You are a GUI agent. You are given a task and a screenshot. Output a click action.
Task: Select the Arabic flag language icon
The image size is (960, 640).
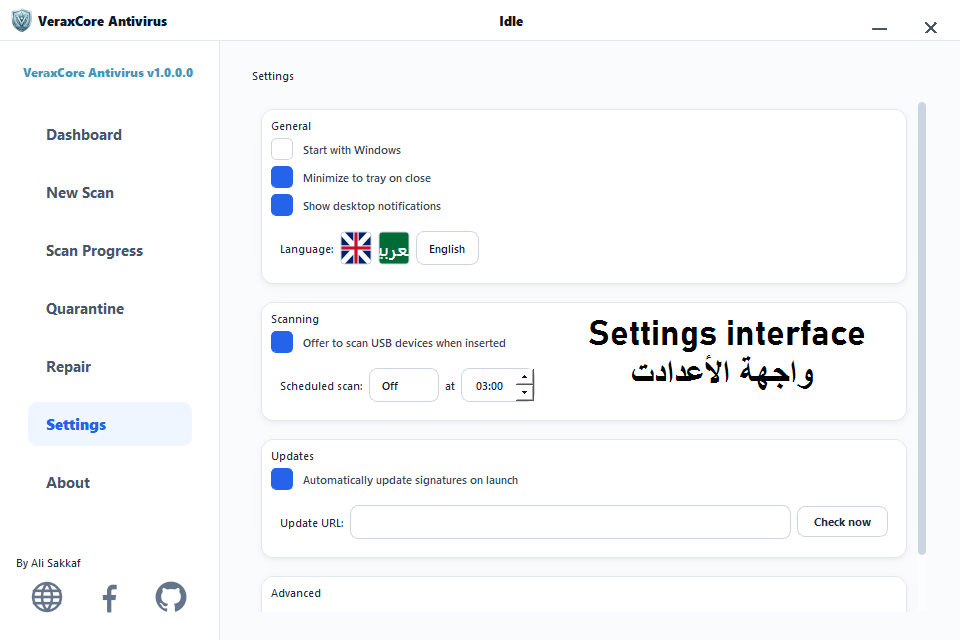[394, 248]
